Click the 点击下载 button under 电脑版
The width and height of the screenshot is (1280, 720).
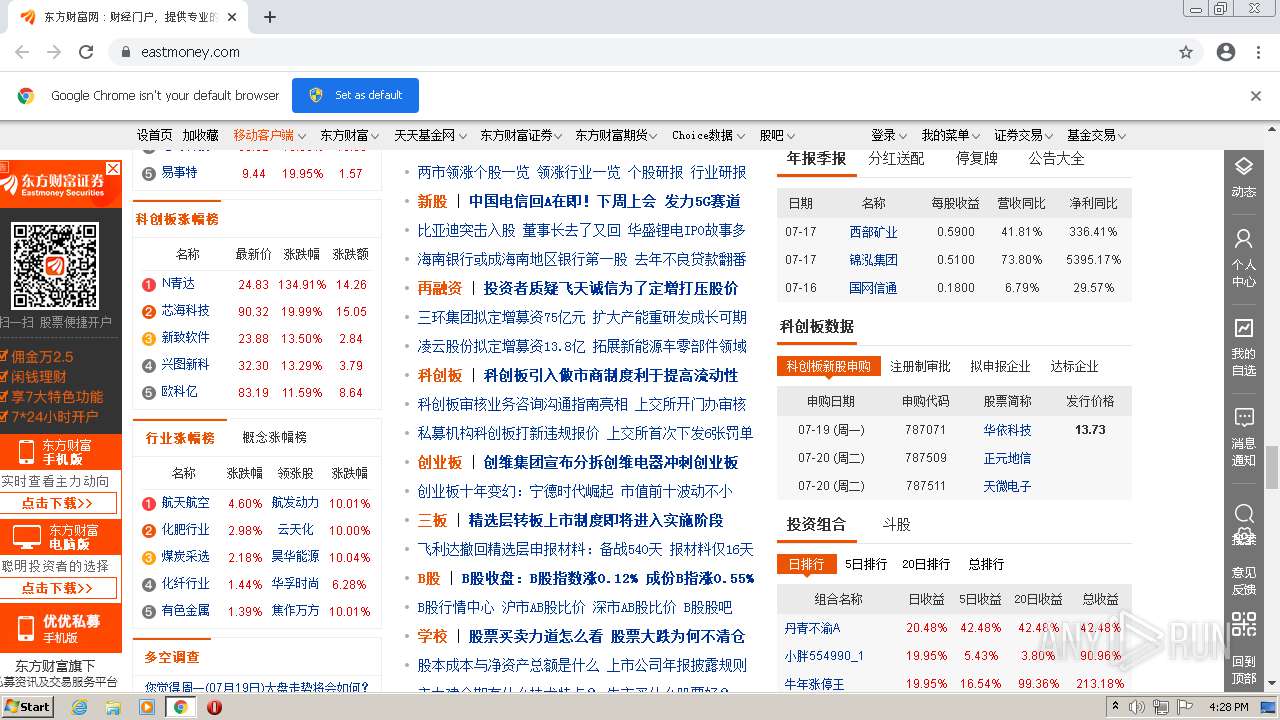point(58,588)
